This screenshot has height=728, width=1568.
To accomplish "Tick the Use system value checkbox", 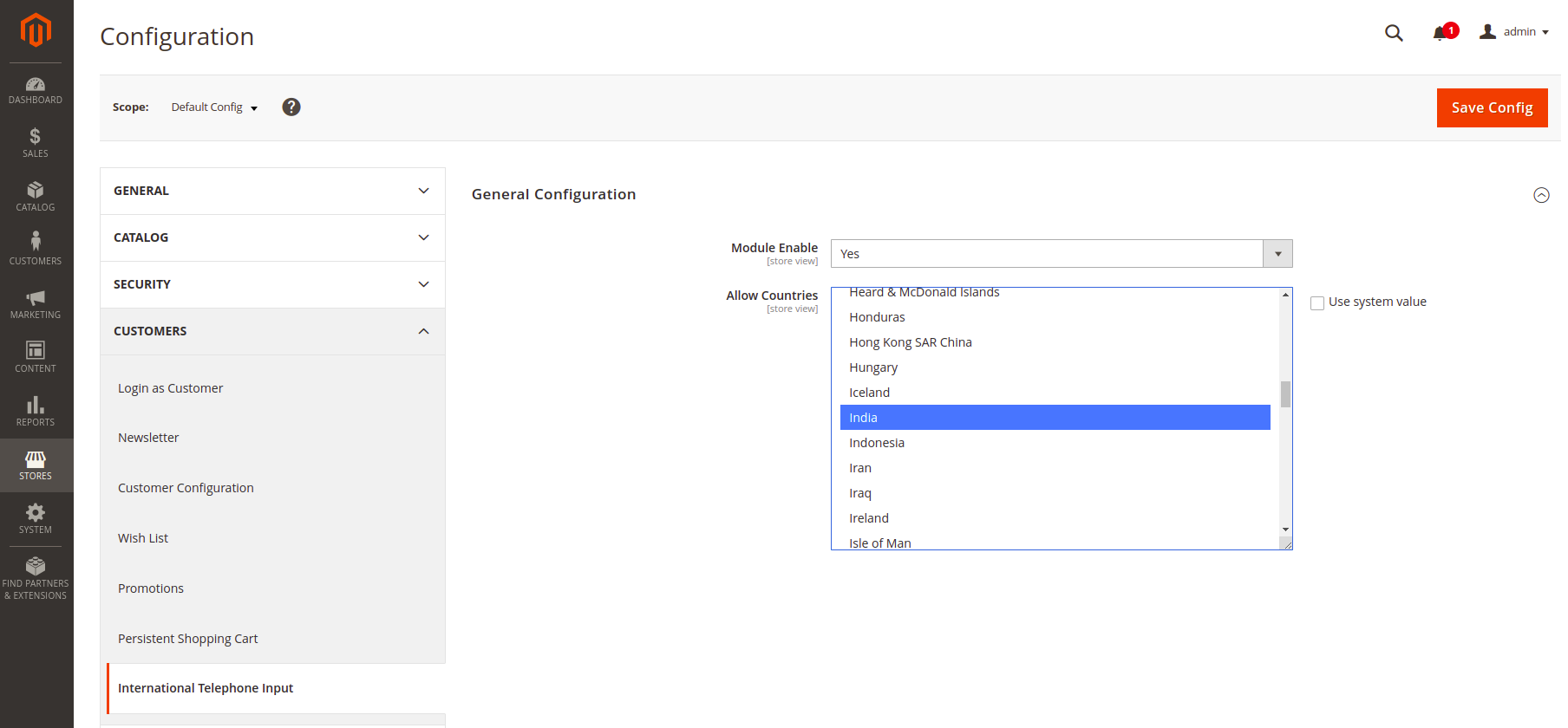I will point(1317,302).
